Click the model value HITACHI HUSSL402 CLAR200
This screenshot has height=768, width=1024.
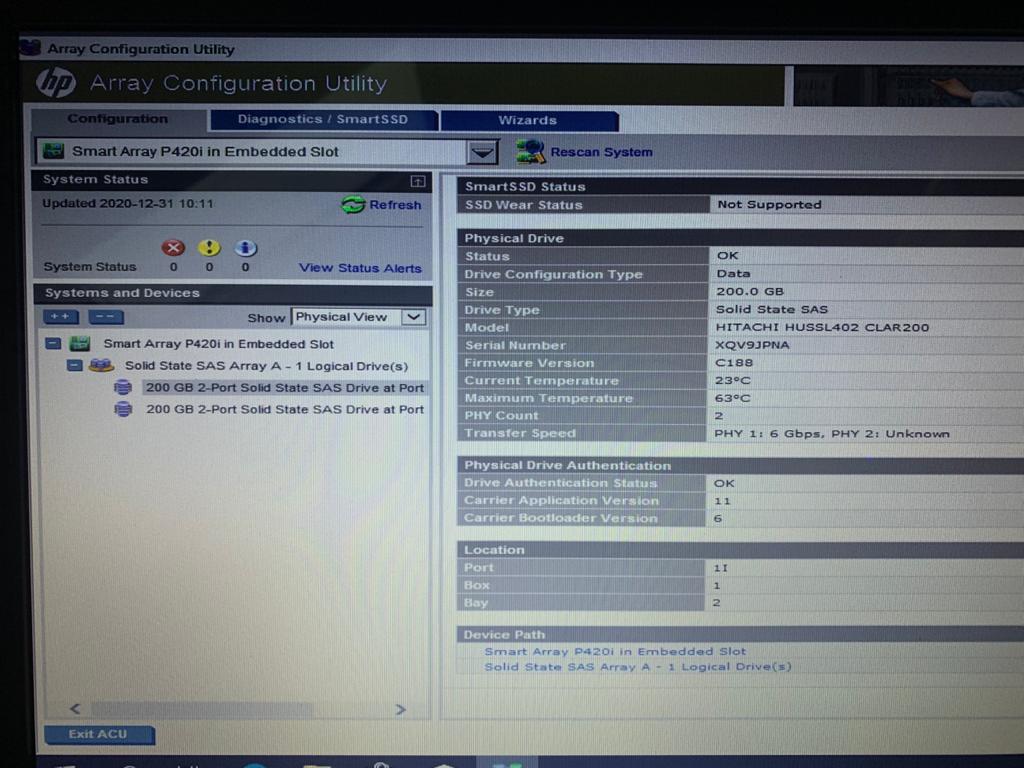coord(822,327)
